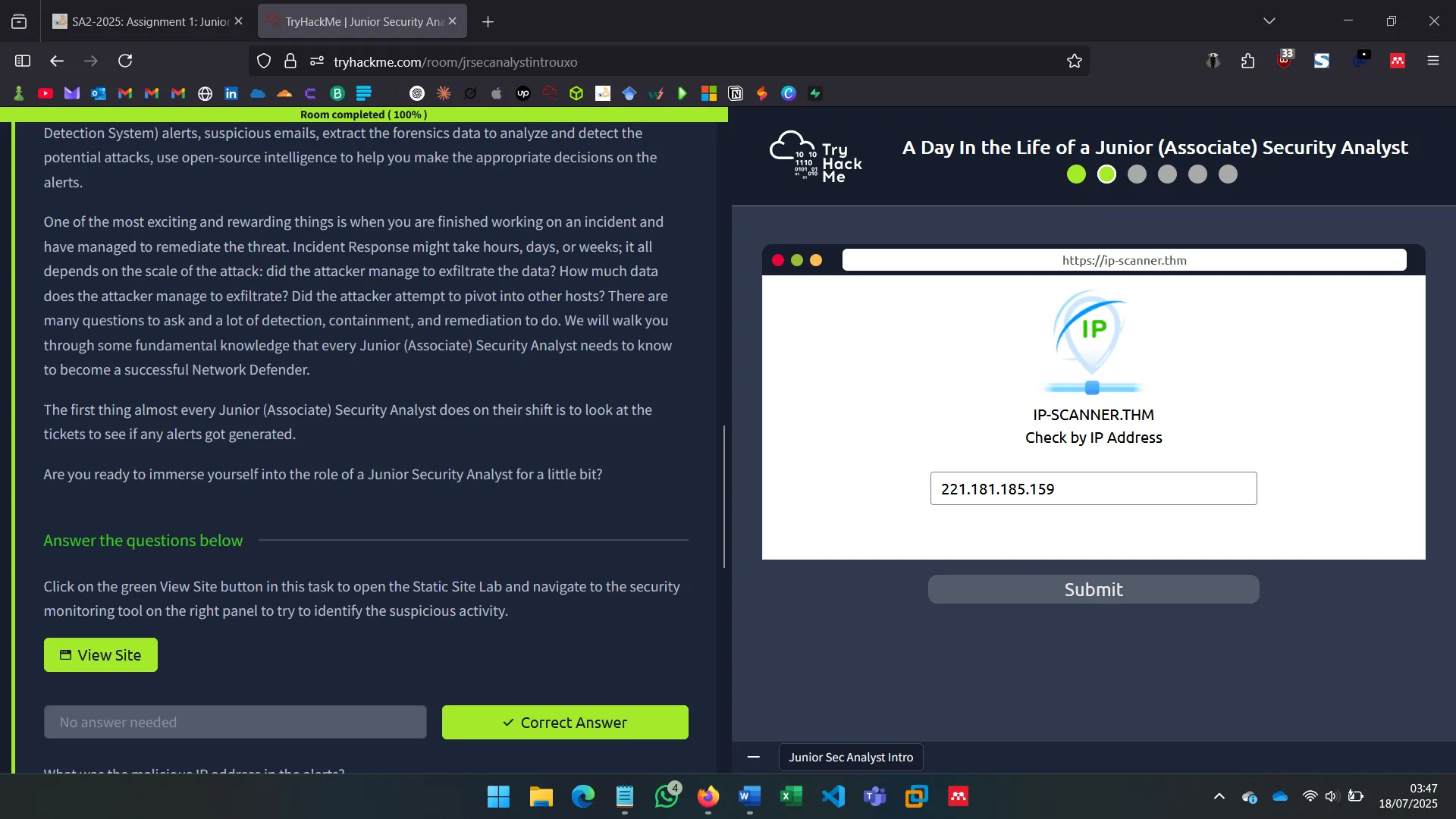Image resolution: width=1456 pixels, height=819 pixels.
Task: Toggle the sidebar panel icon
Action: coord(22,61)
